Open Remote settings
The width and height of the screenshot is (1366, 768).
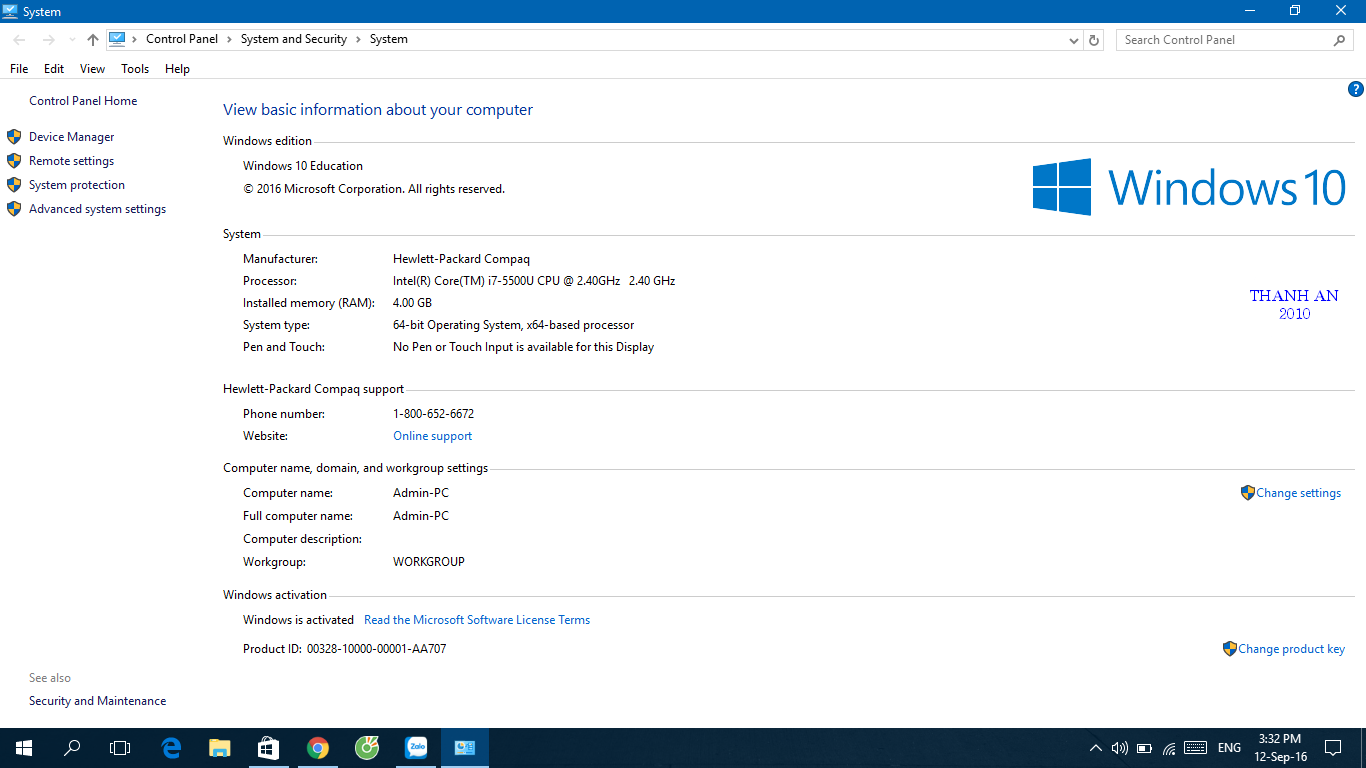point(72,161)
